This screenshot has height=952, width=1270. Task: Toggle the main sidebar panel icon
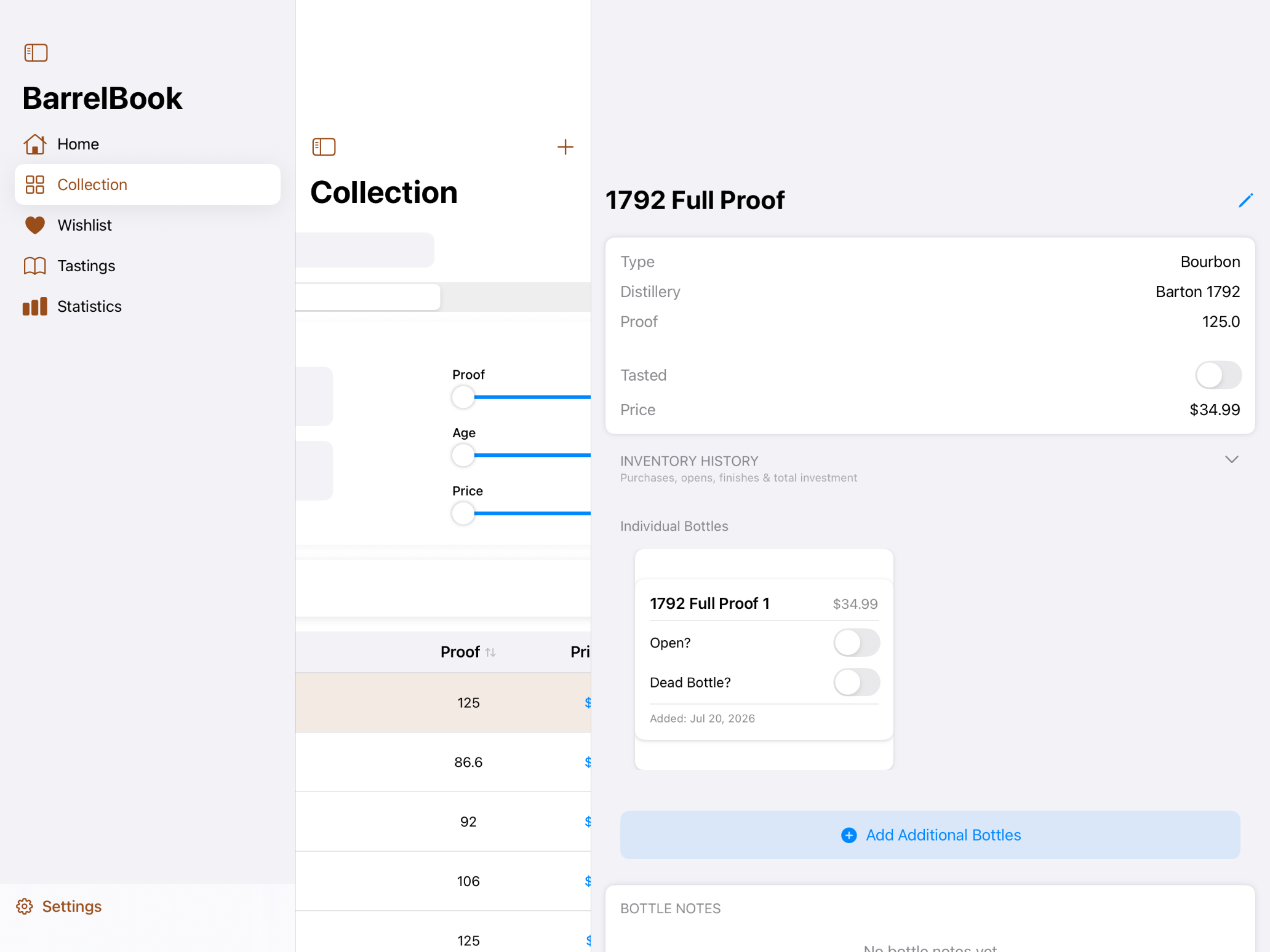point(36,53)
